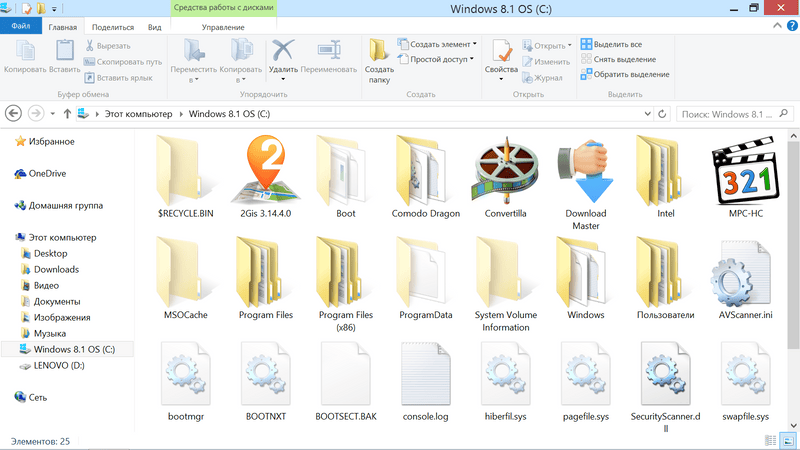Screen dimensions: 800x450
Task: Switch to the Поделиться ribbon tab
Action: click(113, 27)
